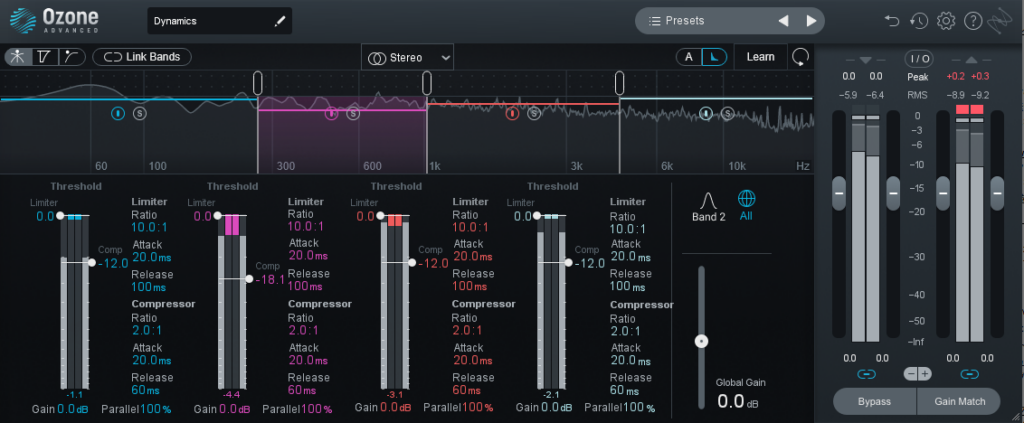Bypass band 1 with blue power icon

click(x=118, y=114)
